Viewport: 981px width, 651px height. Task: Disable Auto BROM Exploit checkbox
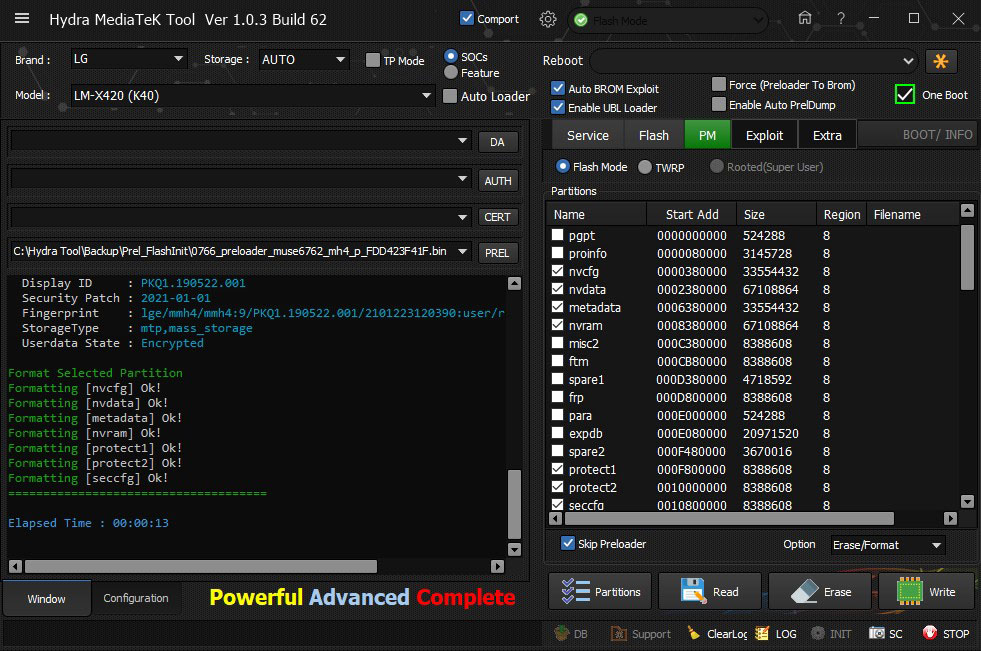[558, 89]
